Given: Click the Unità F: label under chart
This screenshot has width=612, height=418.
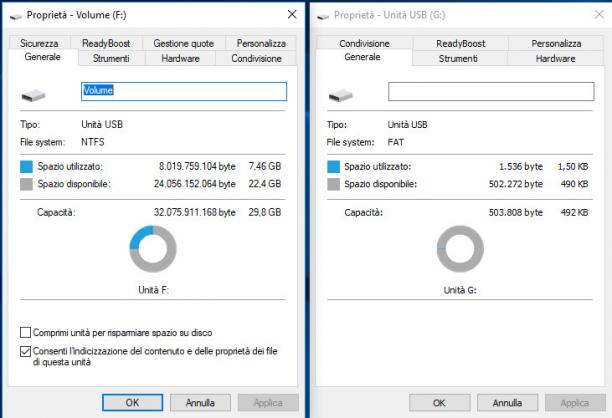Looking at the screenshot, I should click(153, 290).
